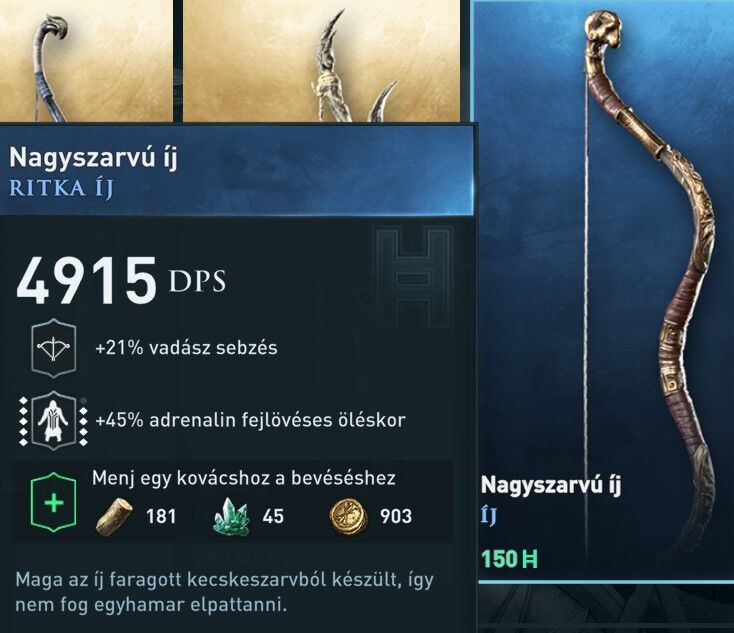The image size is (734, 633).
Task: Click the bow description text paragraph
Action: tap(225, 592)
